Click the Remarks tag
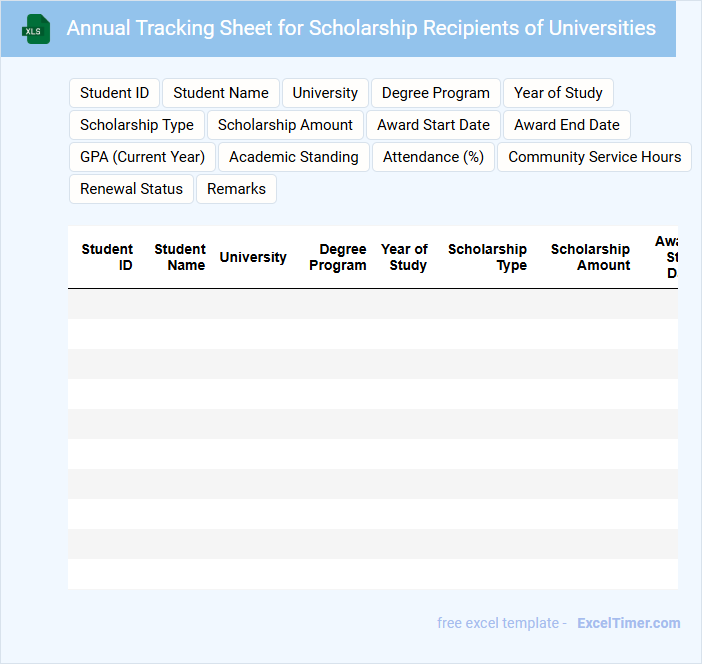The image size is (702, 664). click(236, 189)
